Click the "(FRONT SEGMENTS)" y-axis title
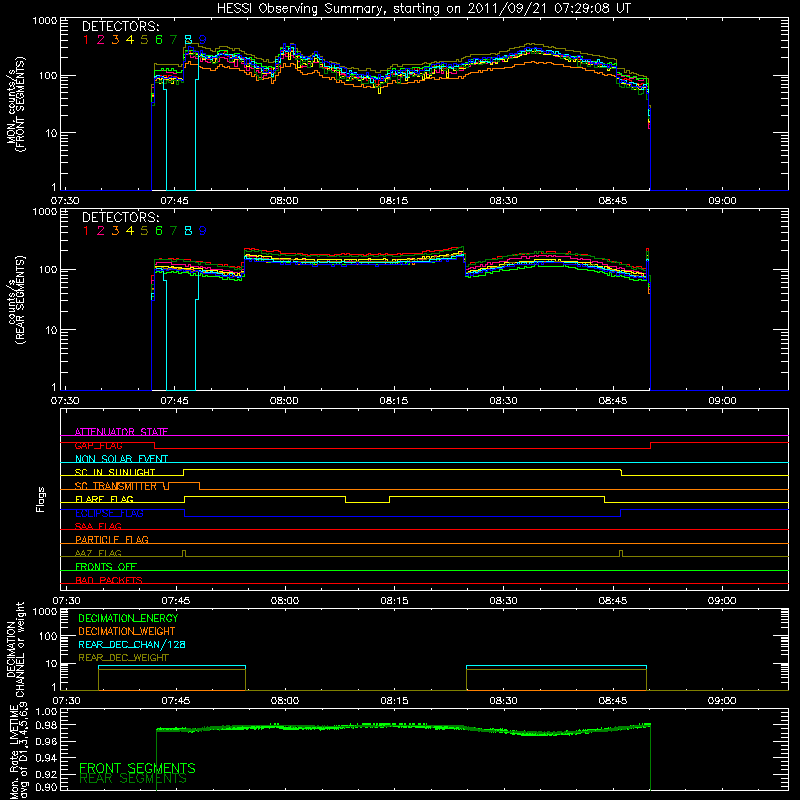 (x=20, y=105)
